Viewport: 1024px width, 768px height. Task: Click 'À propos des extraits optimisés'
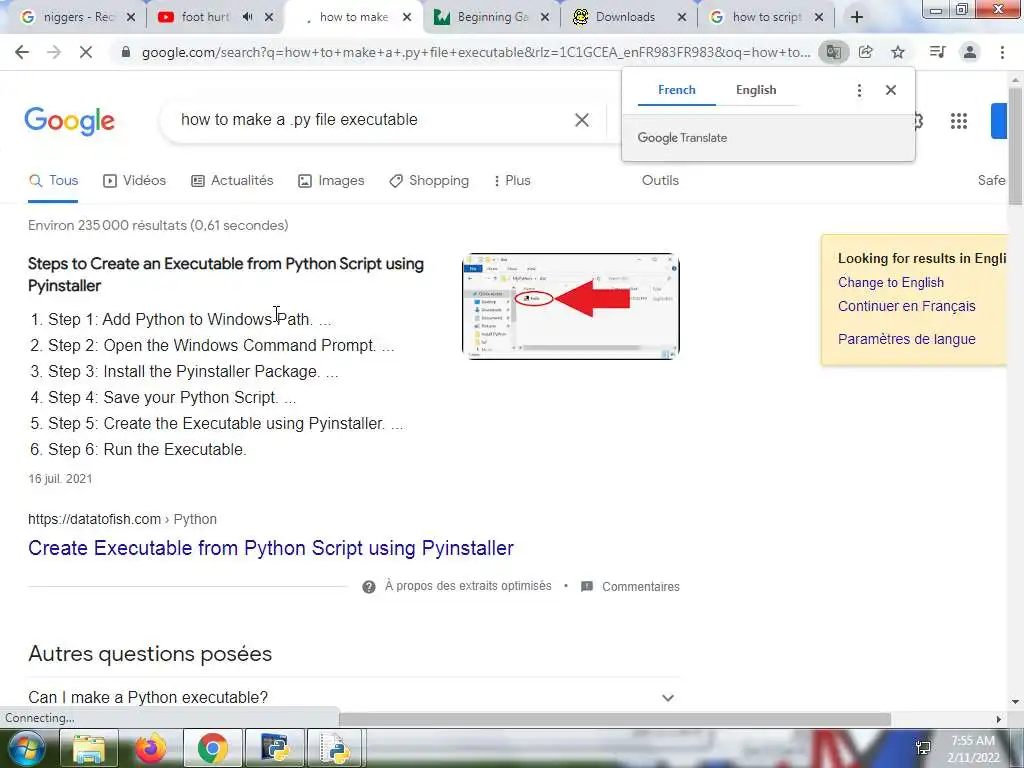pos(468,586)
